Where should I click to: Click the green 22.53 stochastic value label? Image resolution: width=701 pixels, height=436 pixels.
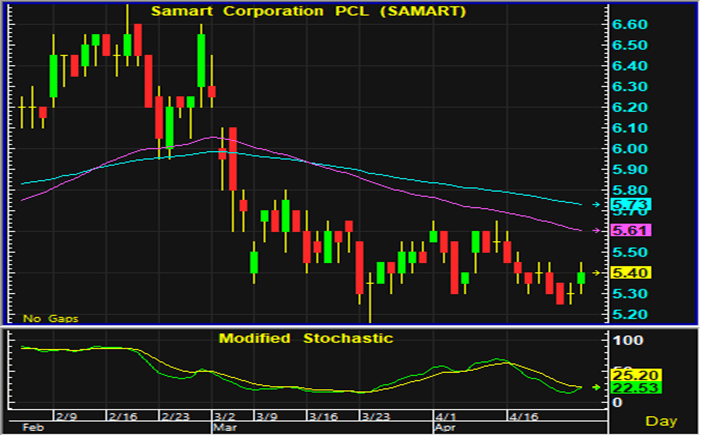633,388
